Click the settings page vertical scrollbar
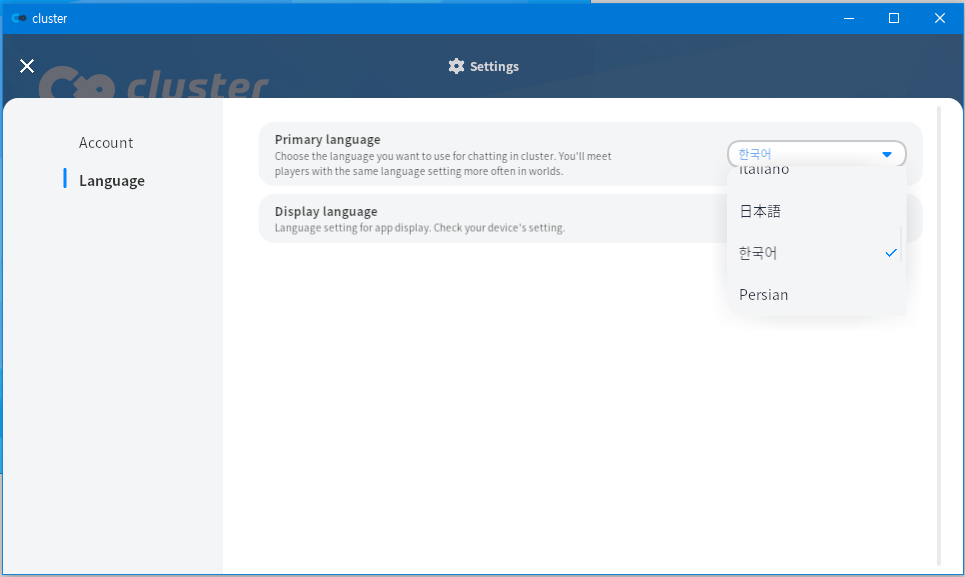Screen dimensions: 965x577 coord(939,336)
